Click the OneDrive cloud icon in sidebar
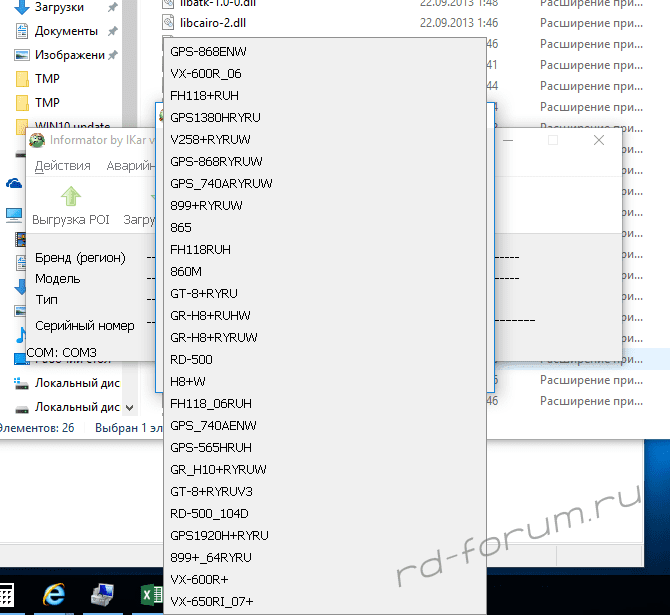The image size is (670, 615). point(14,184)
